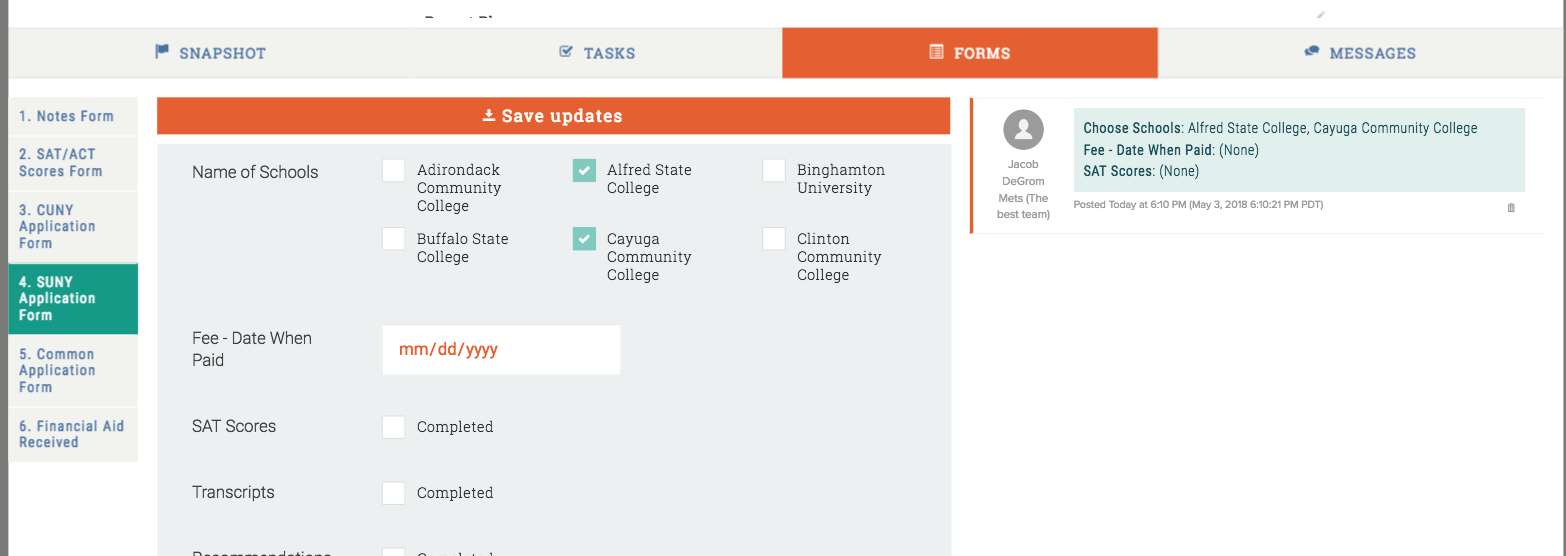
Task: Open the CUNY Application Form
Action: point(59,227)
